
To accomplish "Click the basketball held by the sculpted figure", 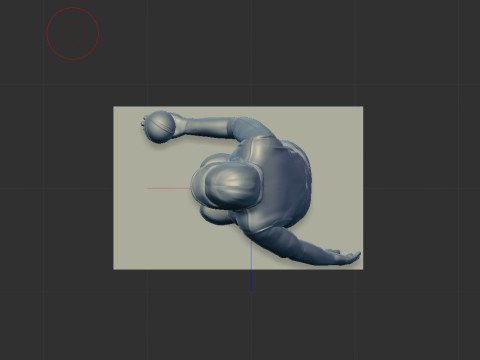I will [161, 127].
